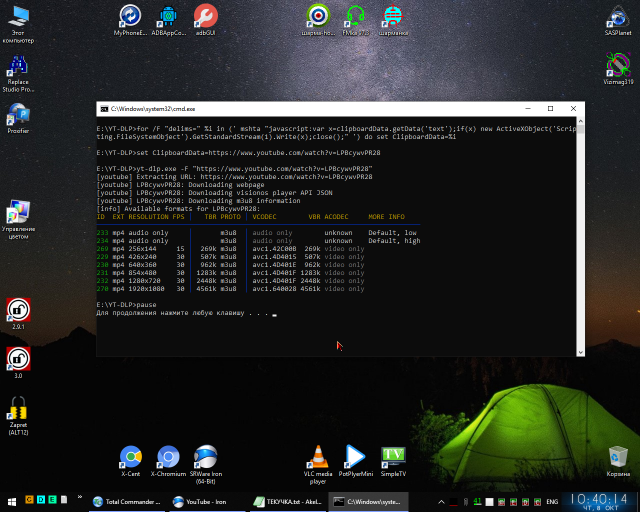Select the ADBAppCo... android icon
640x512 pixels.
click(x=168, y=20)
